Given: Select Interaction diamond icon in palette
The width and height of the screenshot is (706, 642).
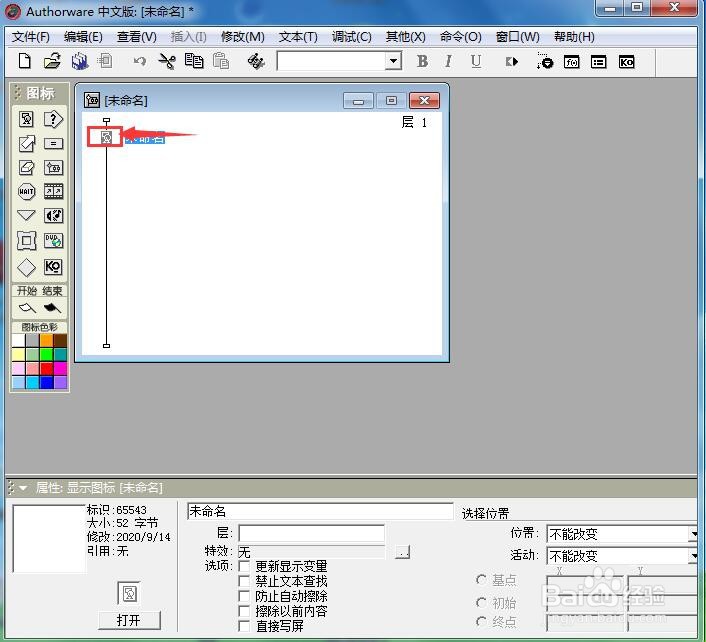Looking at the screenshot, I should [x=27, y=267].
